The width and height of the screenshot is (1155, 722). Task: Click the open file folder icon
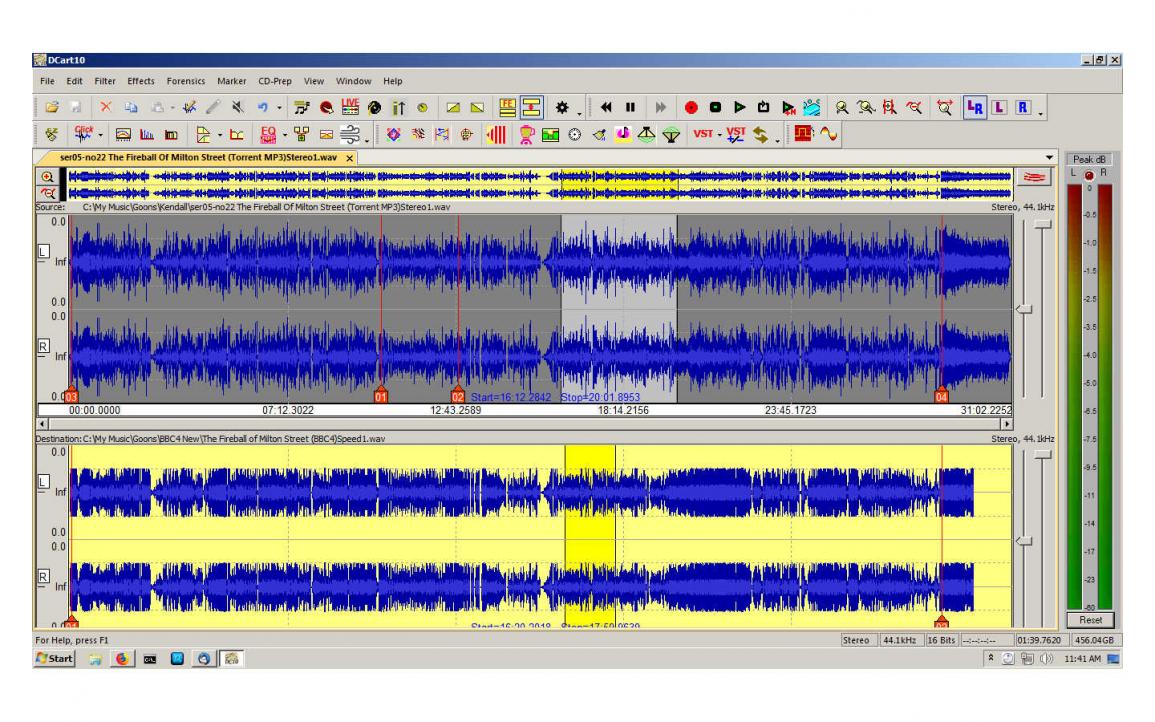(x=52, y=108)
